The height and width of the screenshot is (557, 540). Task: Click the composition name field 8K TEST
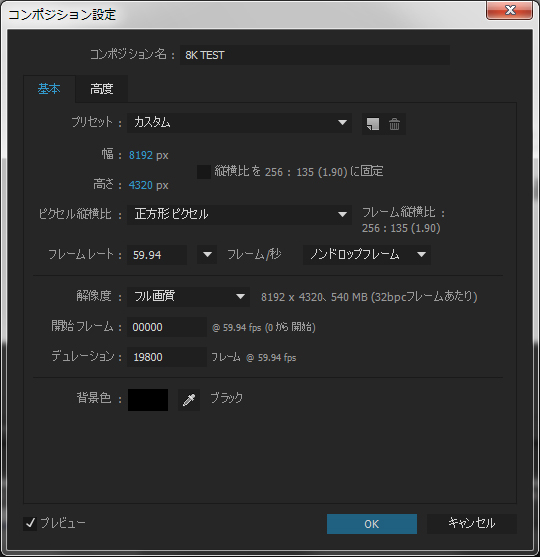pos(315,55)
